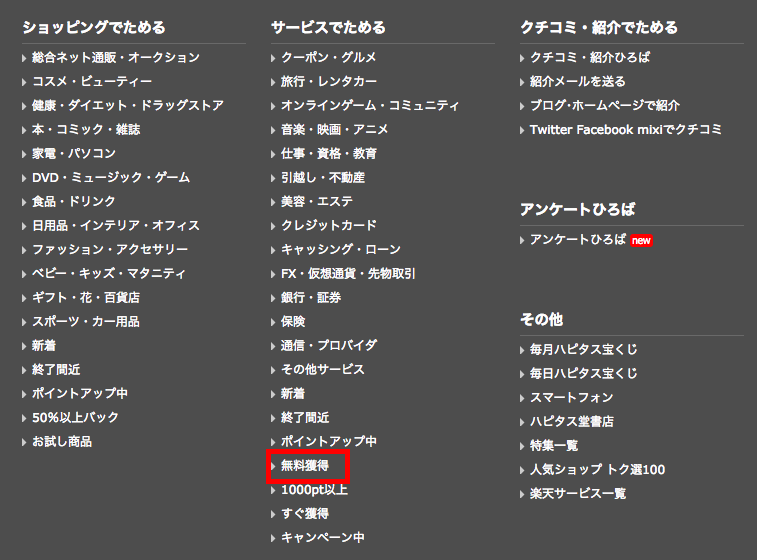The image size is (757, 560).
Task: Open 人気ショップ トク選100 link
Action: [598, 469]
